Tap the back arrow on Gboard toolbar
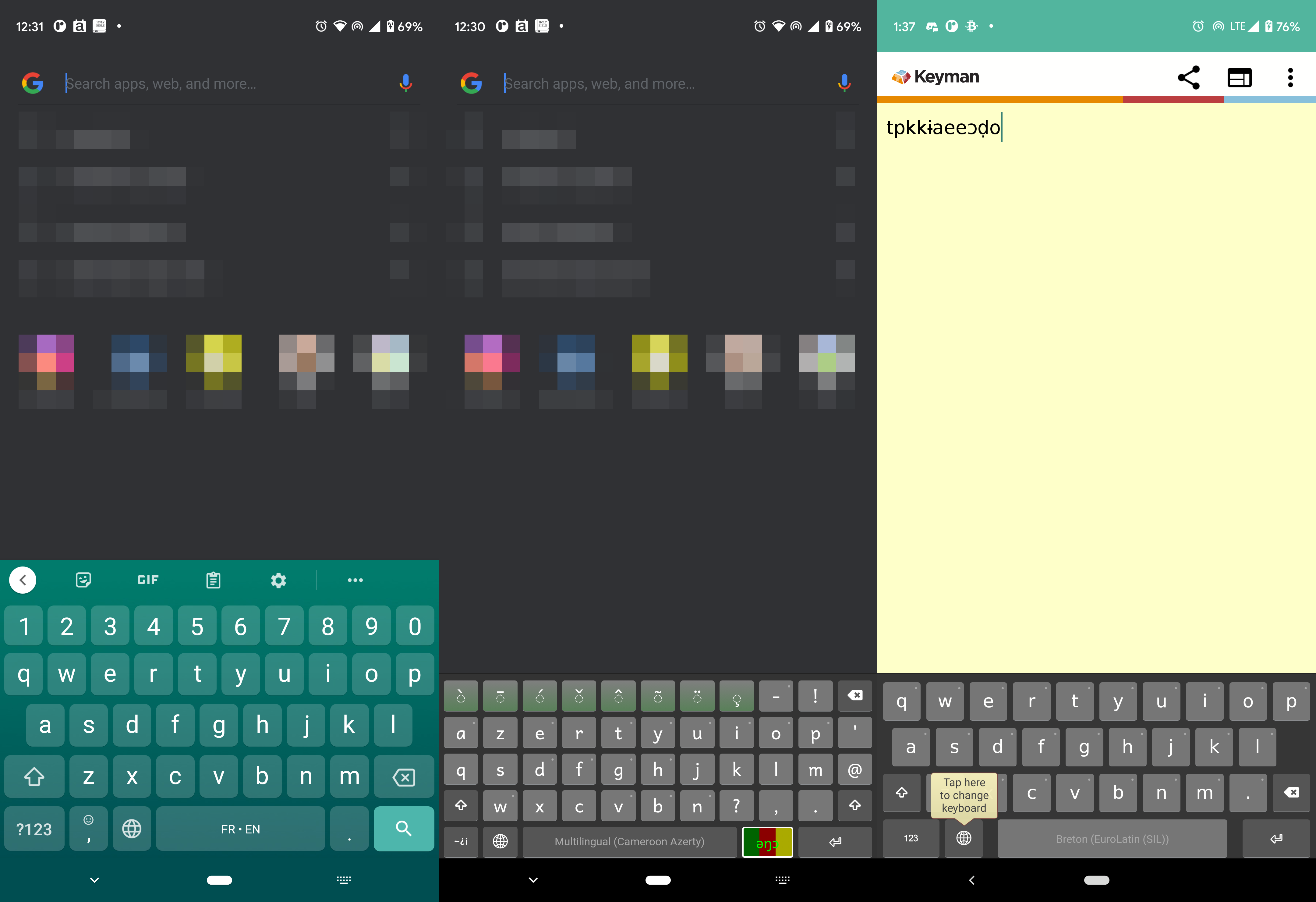 point(23,580)
